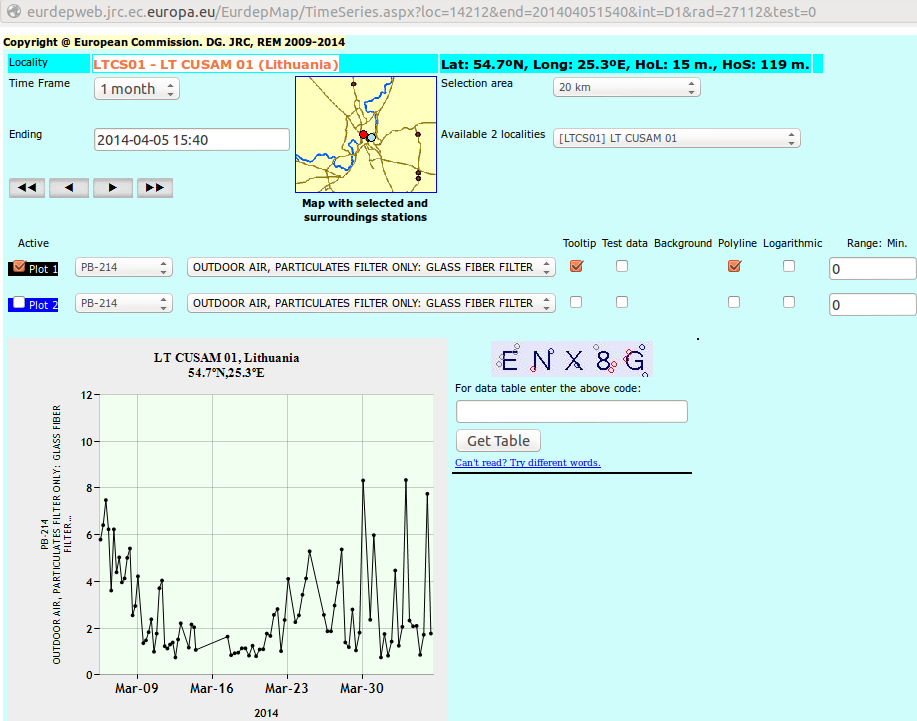The width and height of the screenshot is (917, 721).
Task: Click the fast-forward double right arrow button
Action: 155,187
